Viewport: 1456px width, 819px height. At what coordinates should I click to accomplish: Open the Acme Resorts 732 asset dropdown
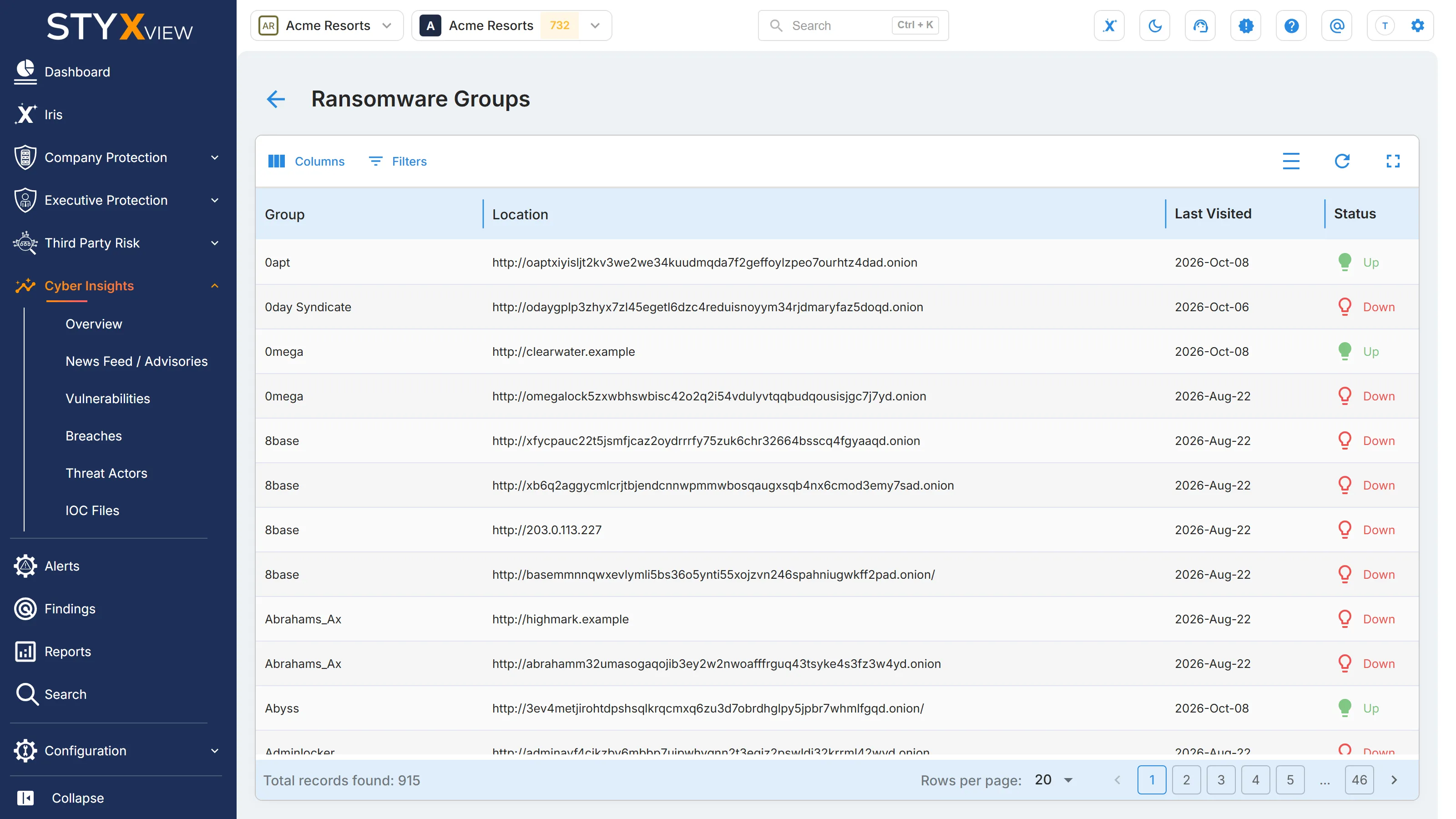[511, 25]
